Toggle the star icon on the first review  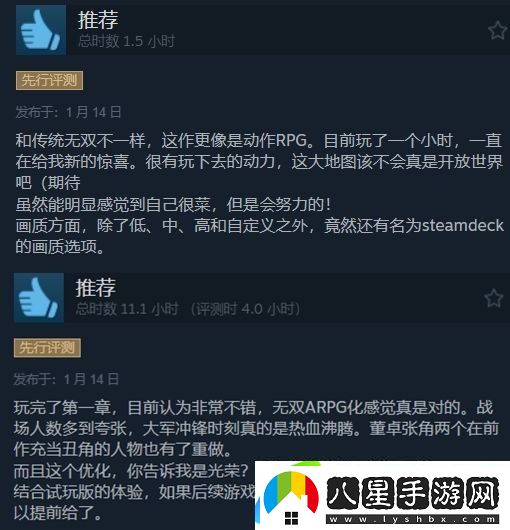[497, 30]
